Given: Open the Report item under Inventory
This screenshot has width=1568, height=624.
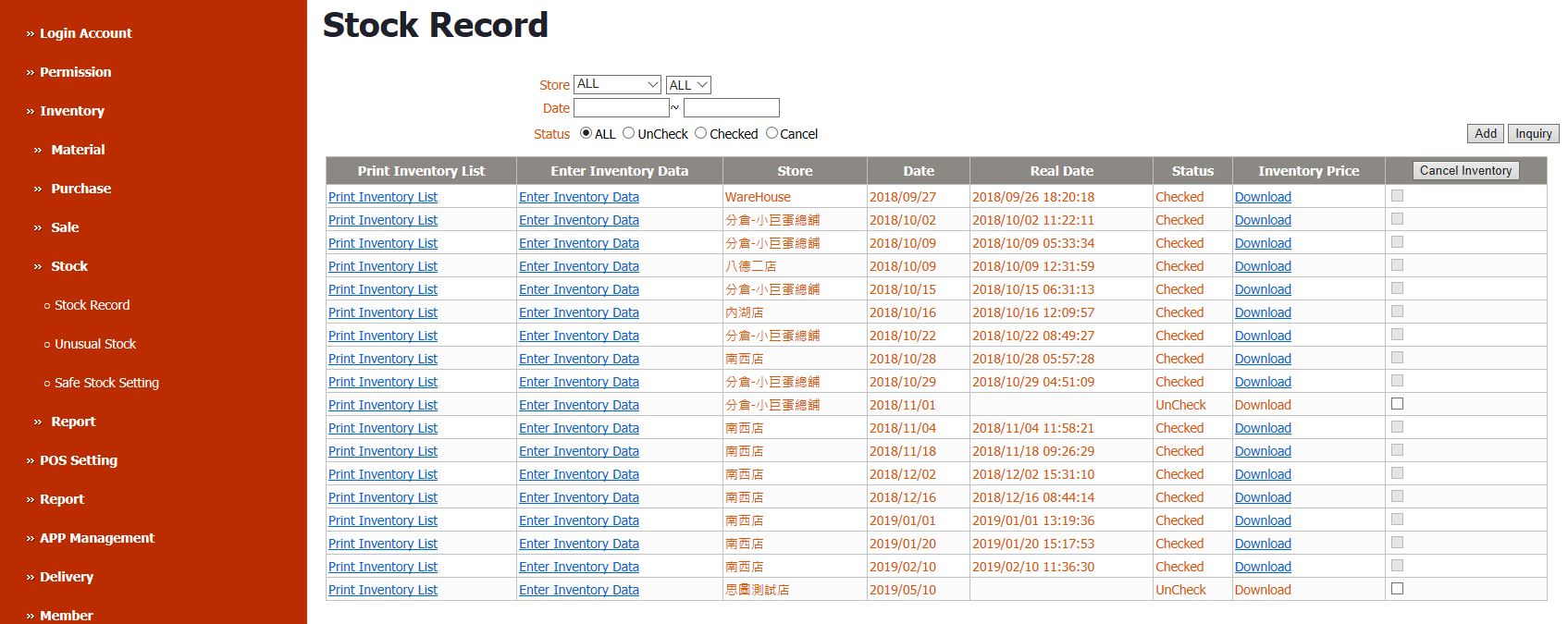Looking at the screenshot, I should (x=73, y=422).
